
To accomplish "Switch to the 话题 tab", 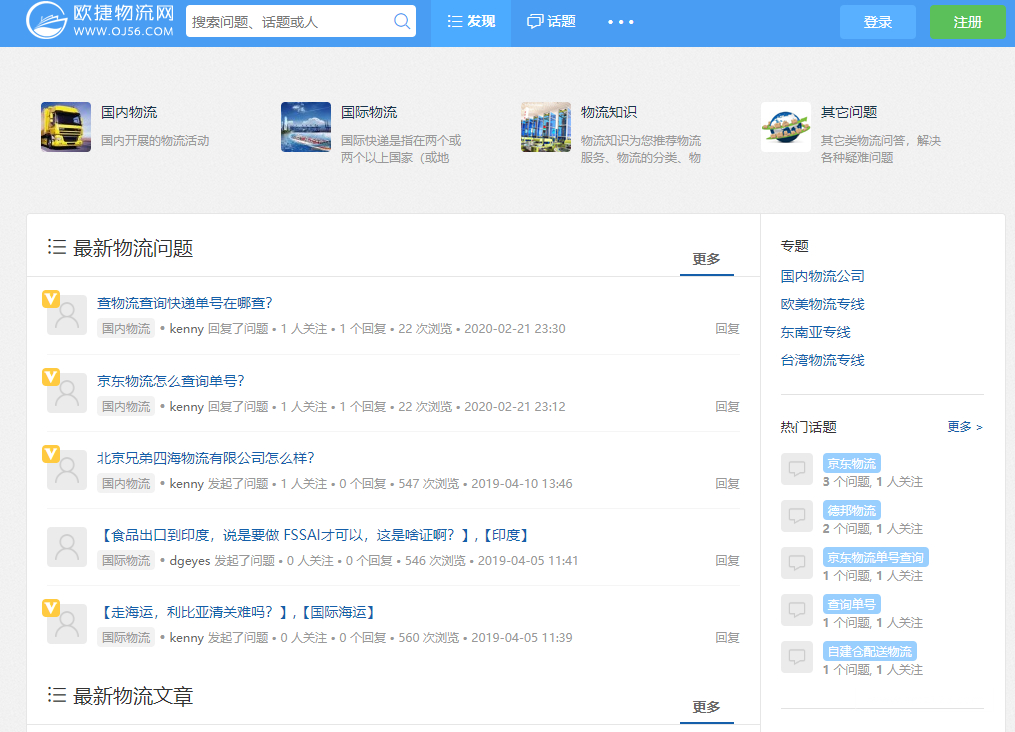I will pyautogui.click(x=551, y=22).
